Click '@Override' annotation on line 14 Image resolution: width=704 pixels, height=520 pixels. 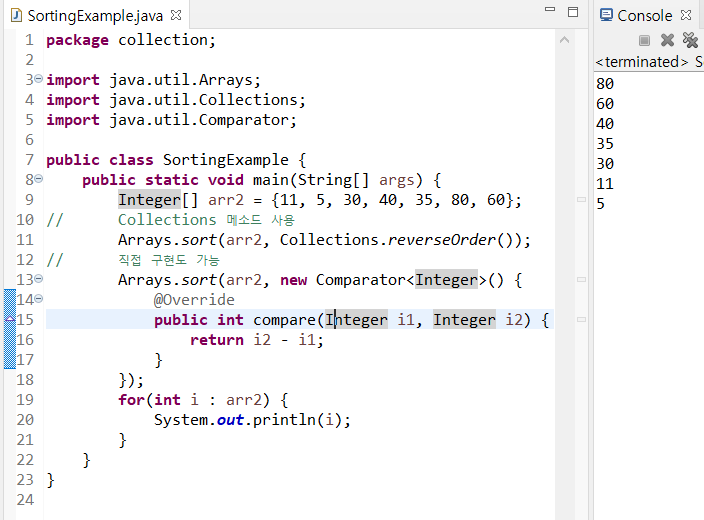tap(194, 300)
